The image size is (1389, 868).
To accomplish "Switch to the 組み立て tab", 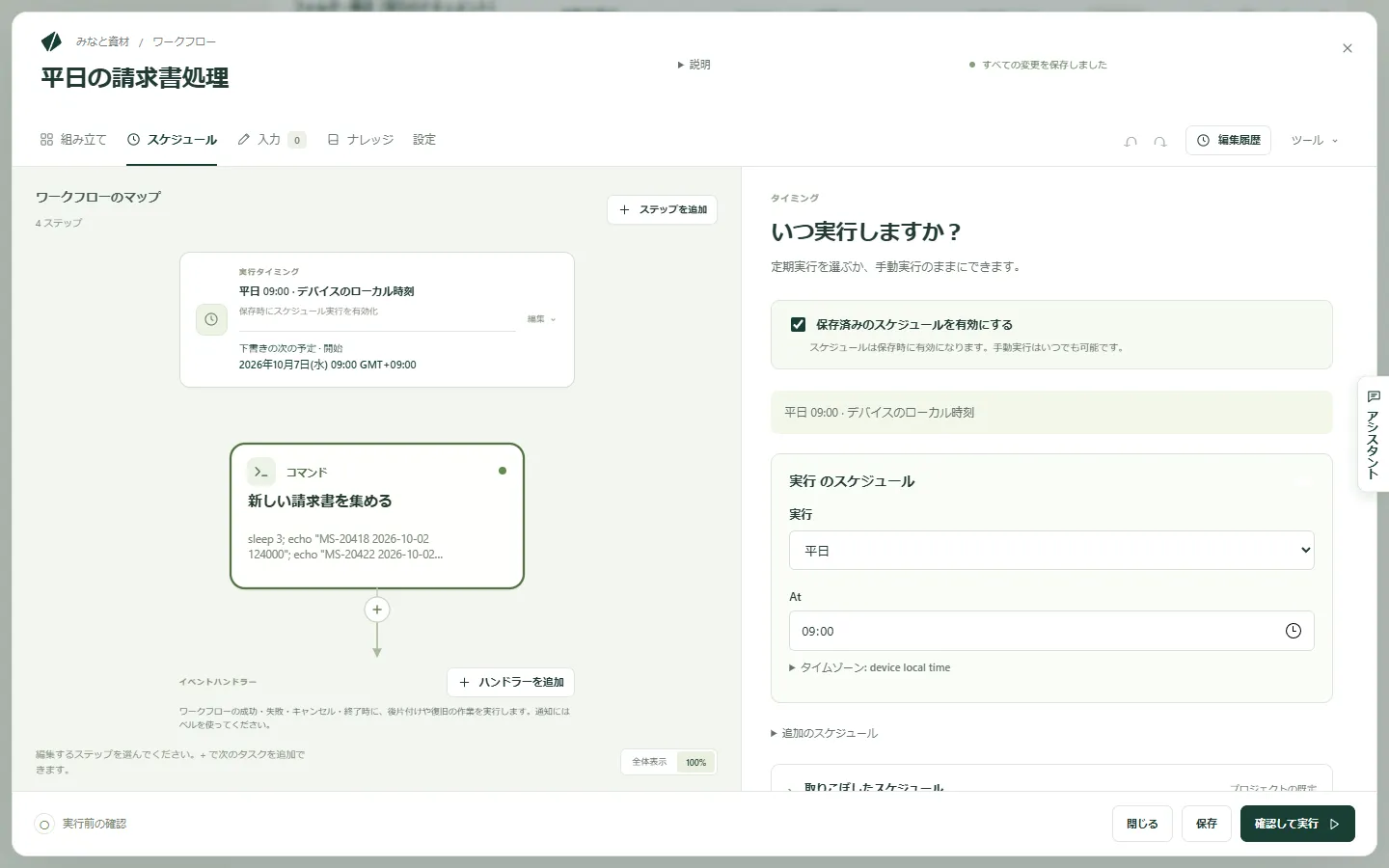I will tap(73, 140).
